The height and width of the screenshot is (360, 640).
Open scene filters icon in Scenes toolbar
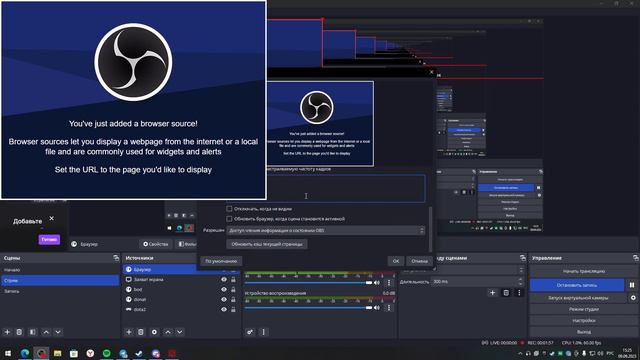pos(33,332)
